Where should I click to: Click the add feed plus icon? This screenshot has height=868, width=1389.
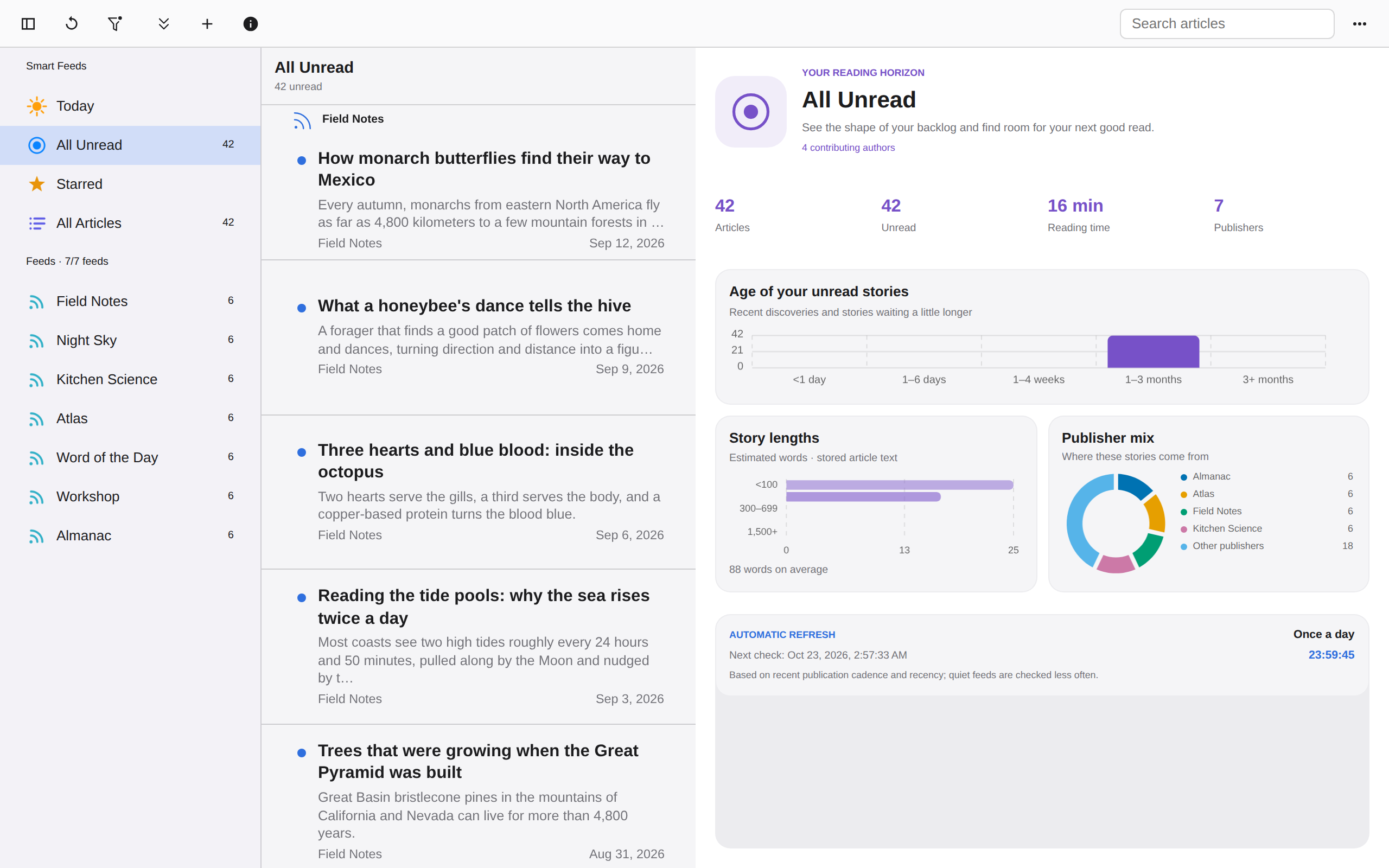pyautogui.click(x=207, y=23)
